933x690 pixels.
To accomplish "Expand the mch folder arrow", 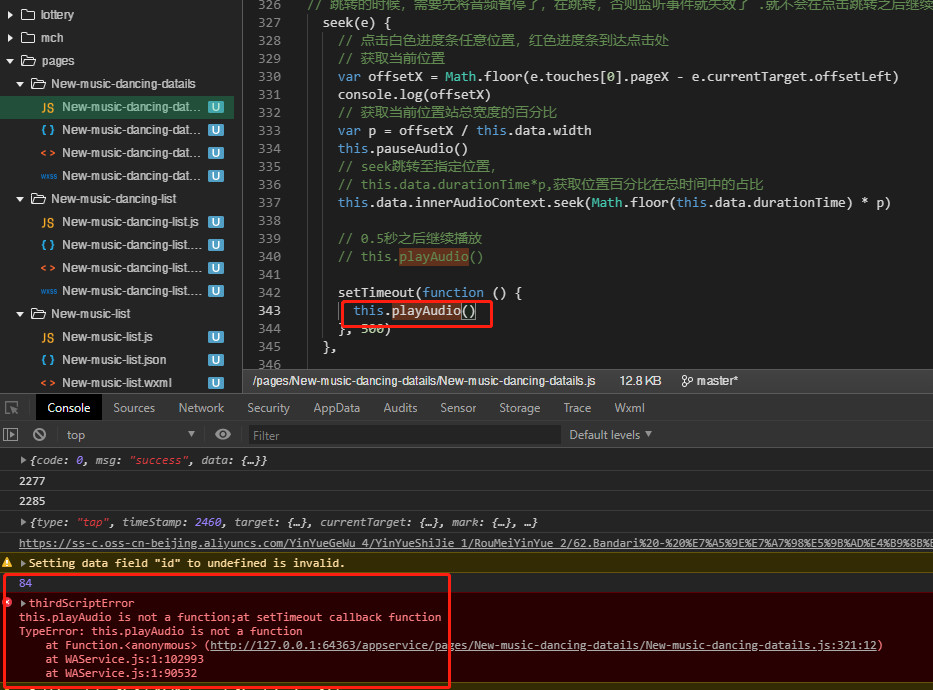I will (x=10, y=38).
